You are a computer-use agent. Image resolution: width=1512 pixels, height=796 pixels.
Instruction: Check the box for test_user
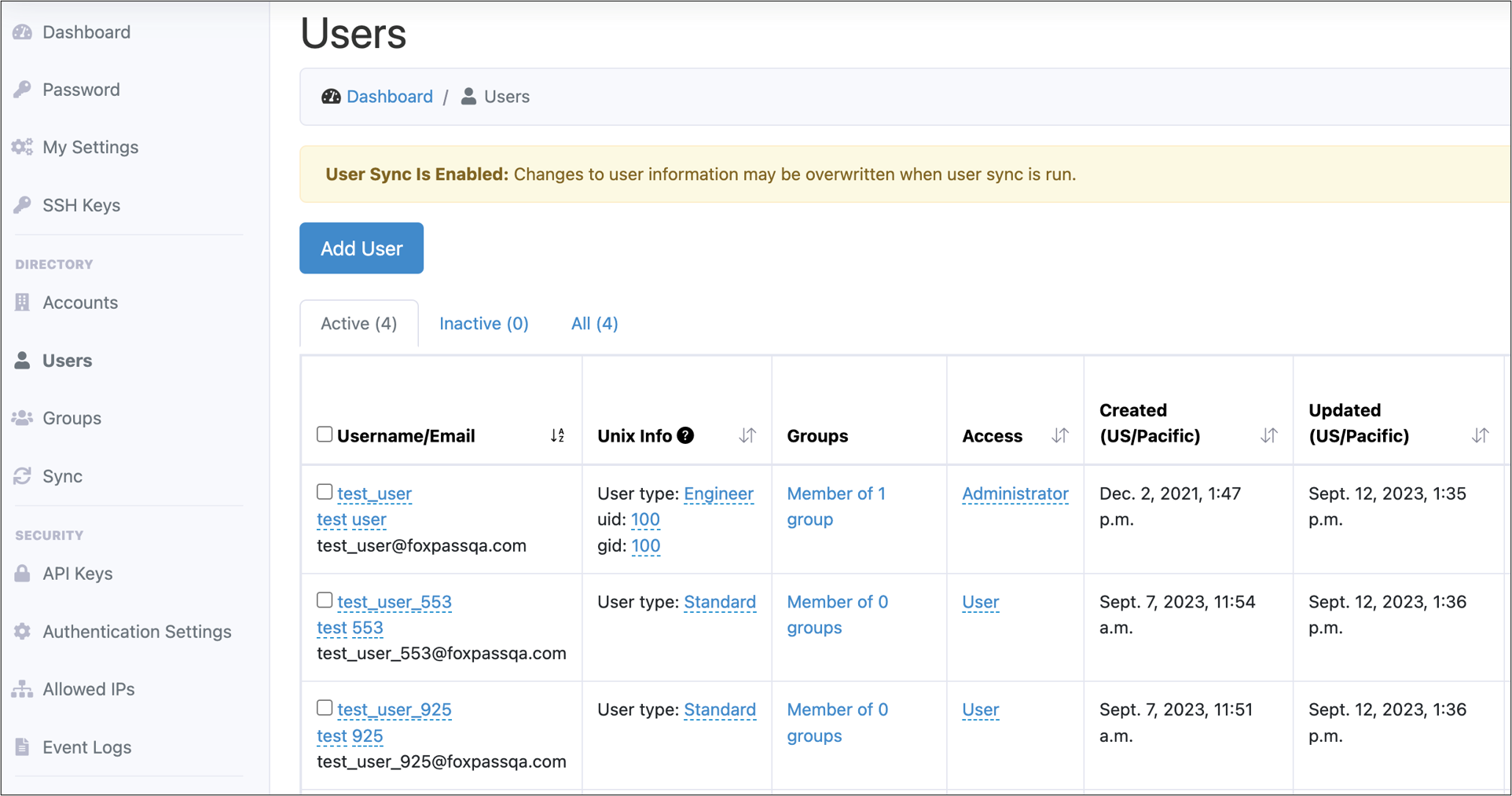pos(325,492)
